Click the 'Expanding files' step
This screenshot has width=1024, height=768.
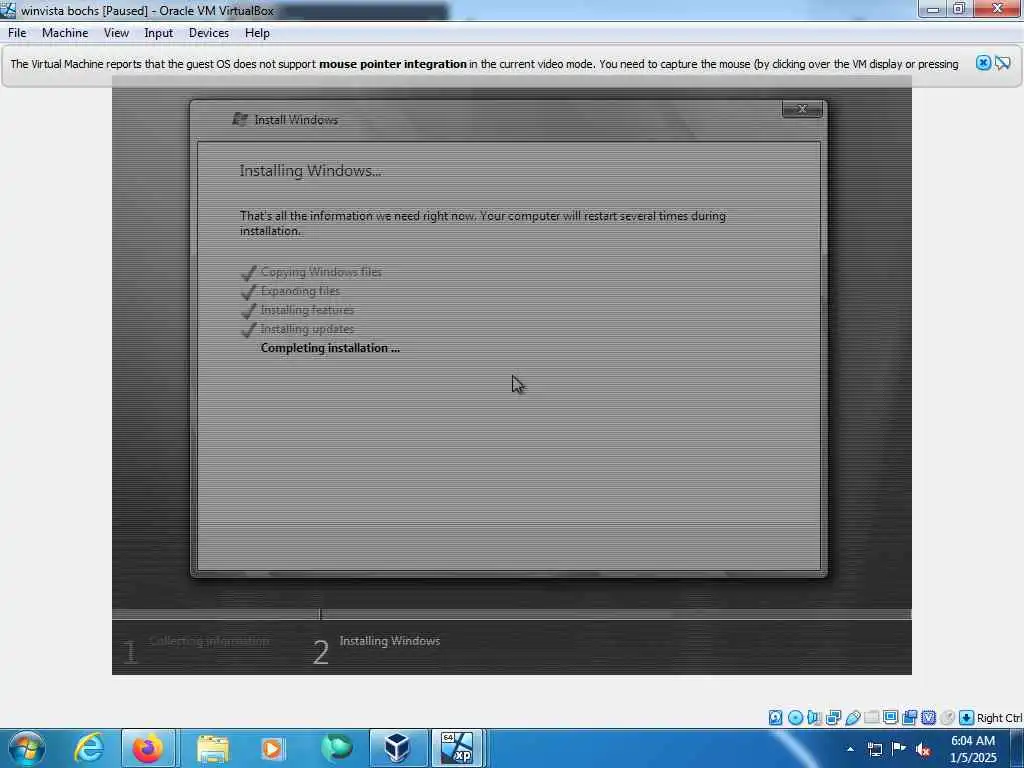(x=300, y=291)
